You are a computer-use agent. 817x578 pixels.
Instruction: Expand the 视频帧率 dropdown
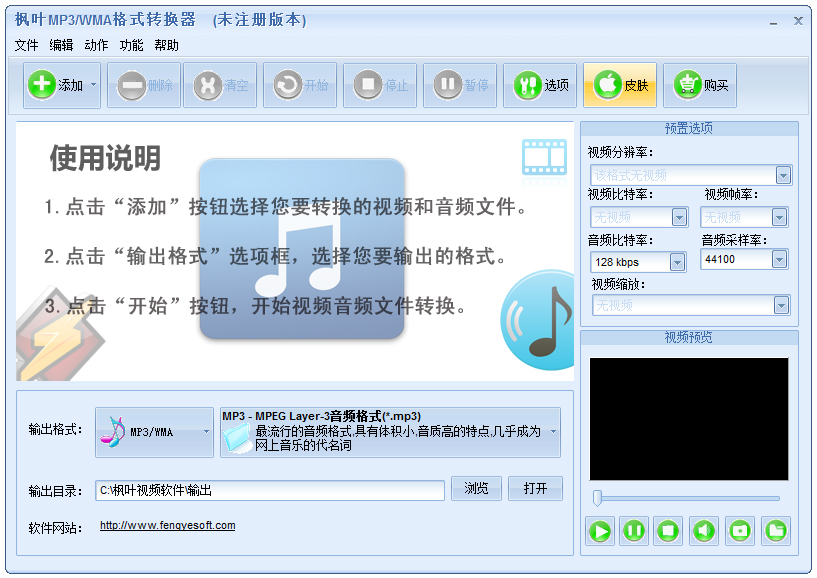tap(779, 217)
